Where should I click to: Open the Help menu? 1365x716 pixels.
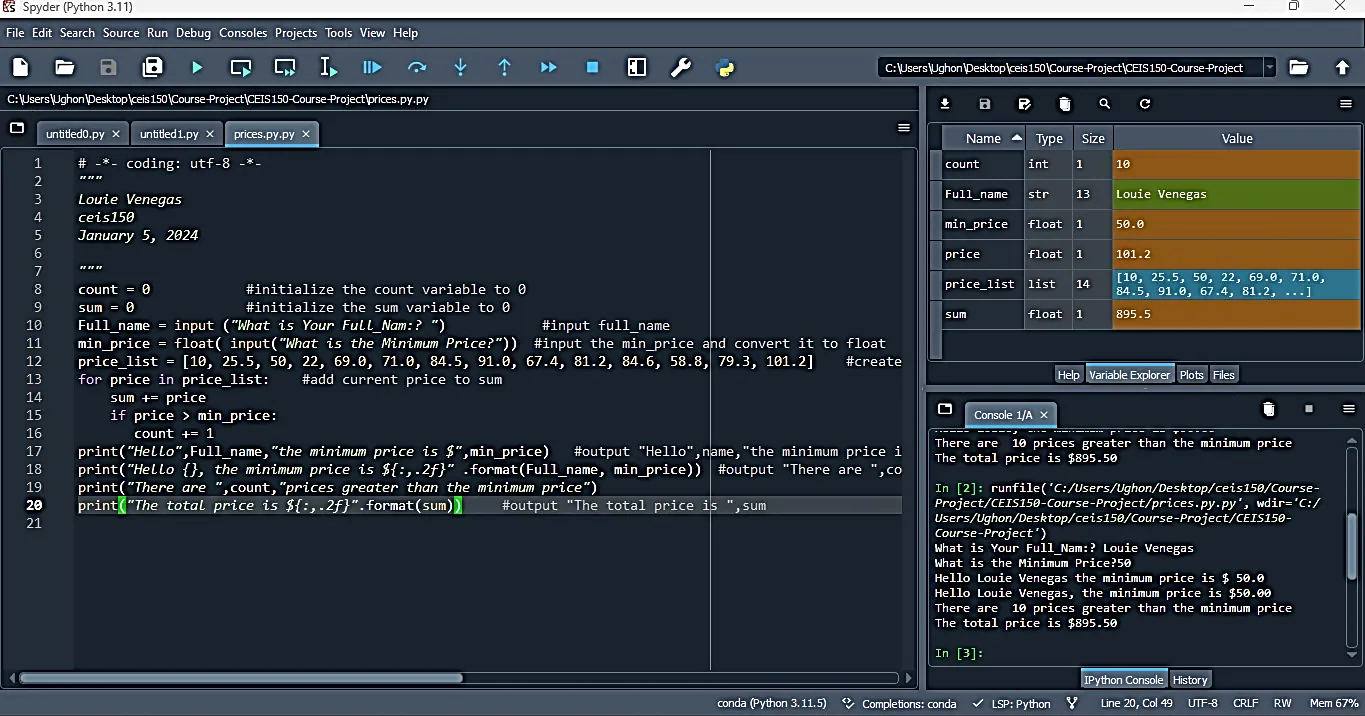point(405,33)
